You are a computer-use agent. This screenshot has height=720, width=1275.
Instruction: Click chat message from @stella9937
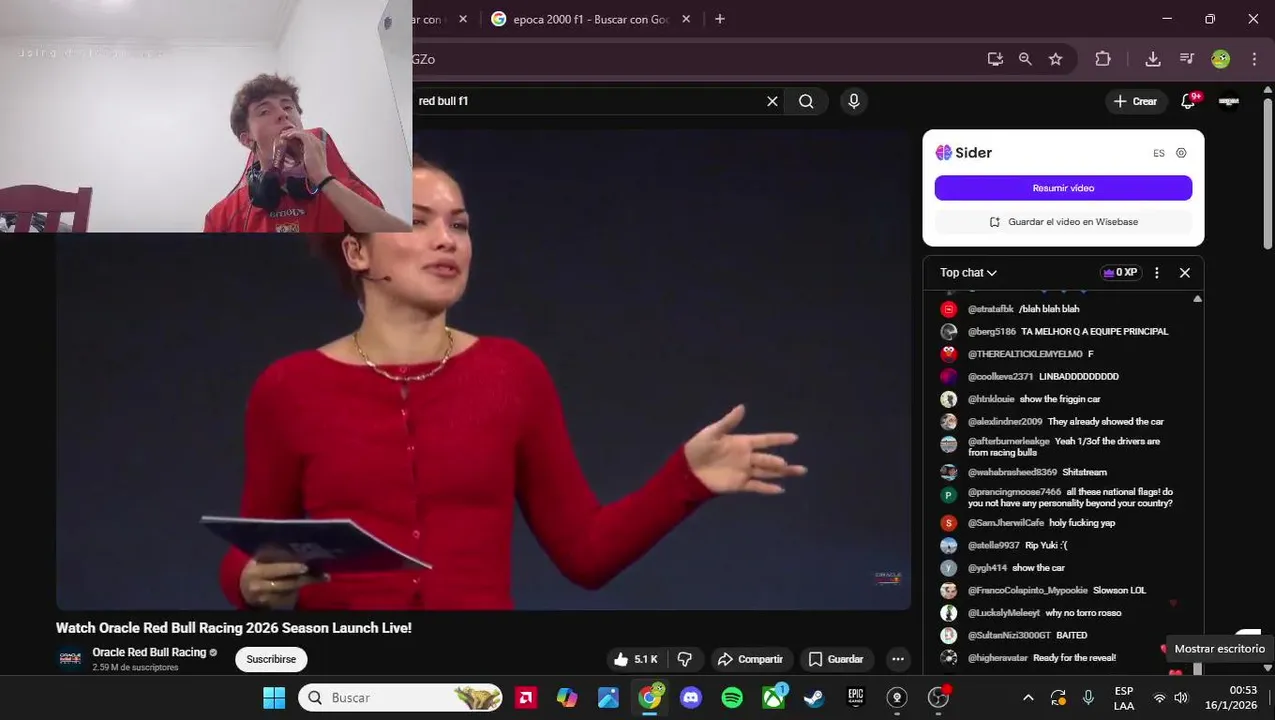[1004, 545]
